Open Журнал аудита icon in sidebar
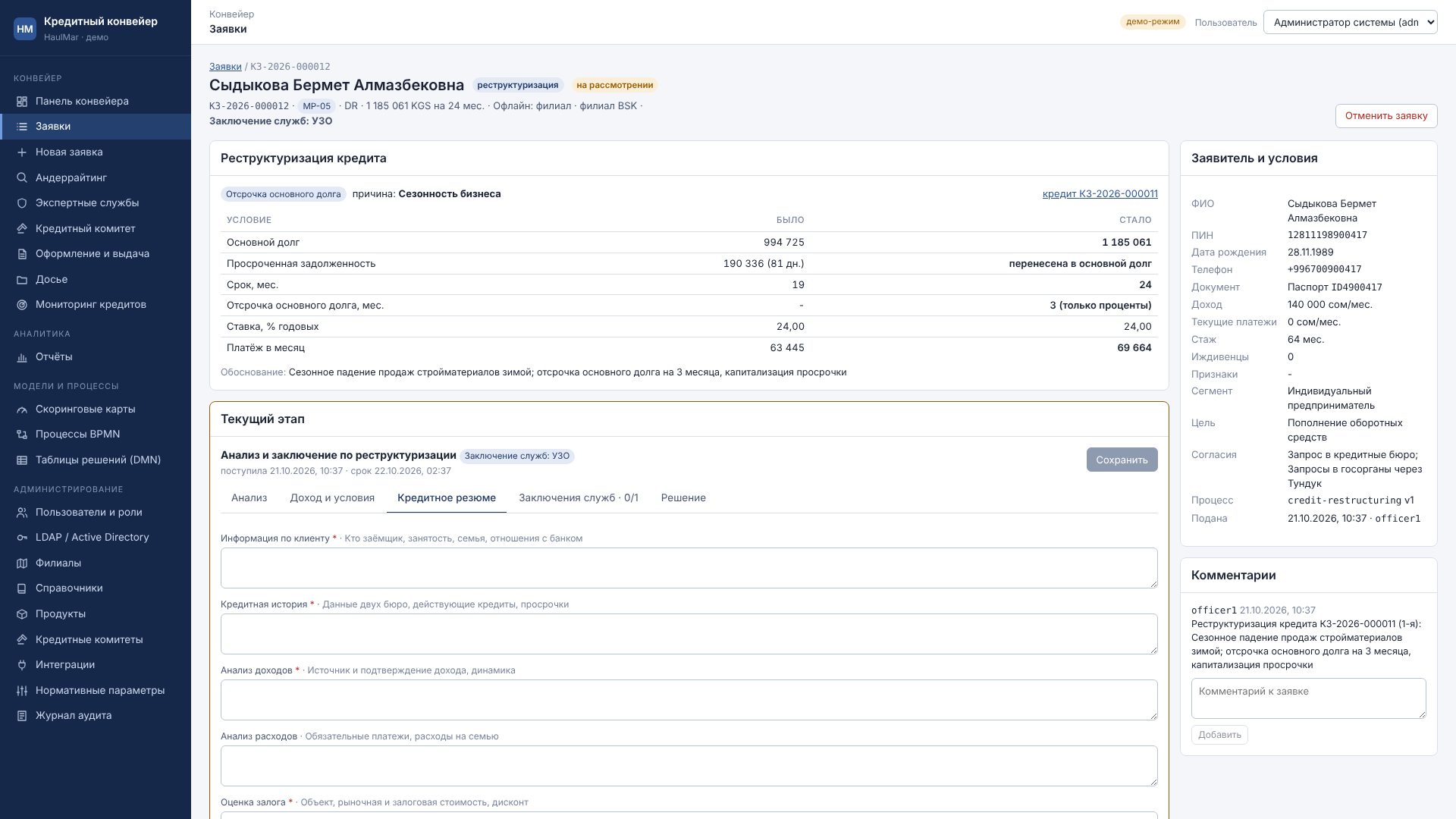This screenshot has height=819, width=1456. click(x=22, y=716)
